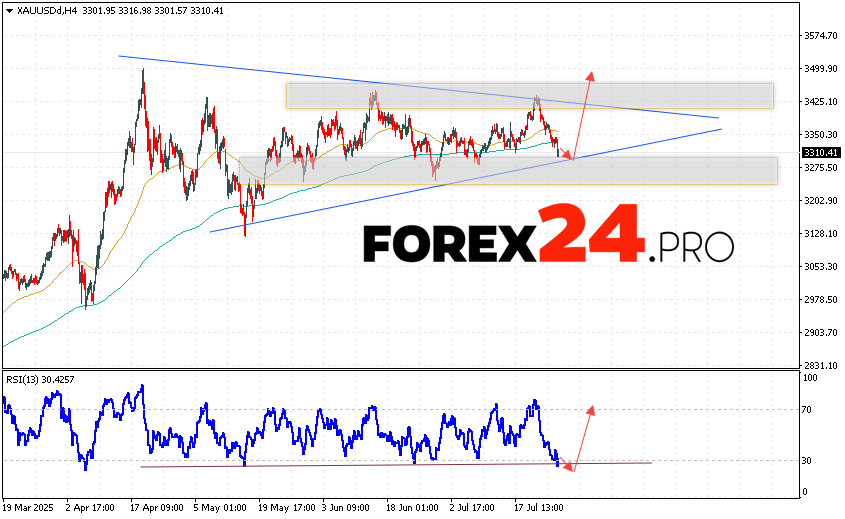Open the chart menu triangle beside XAUUSDd
The width and height of the screenshot is (845, 519).
(x=9, y=11)
